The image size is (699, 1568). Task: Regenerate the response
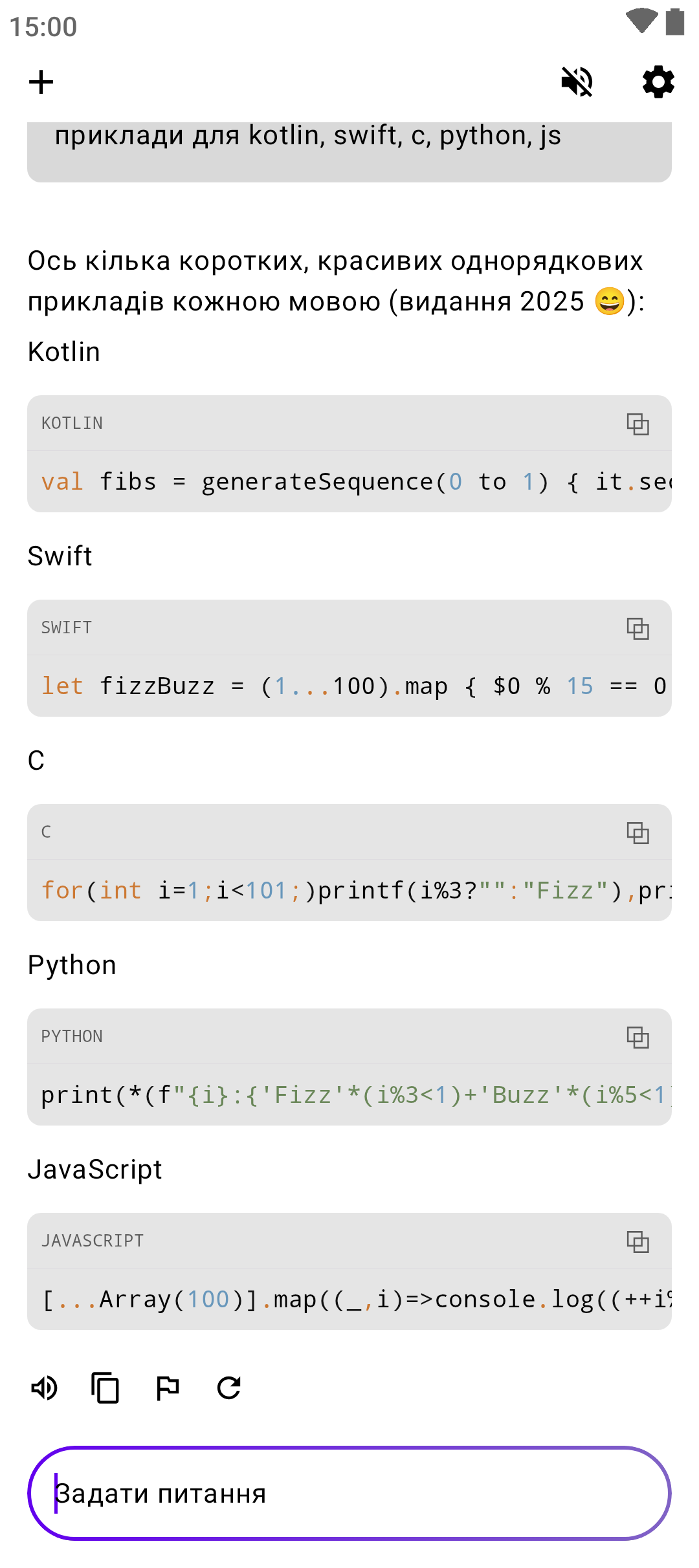pyautogui.click(x=229, y=1388)
